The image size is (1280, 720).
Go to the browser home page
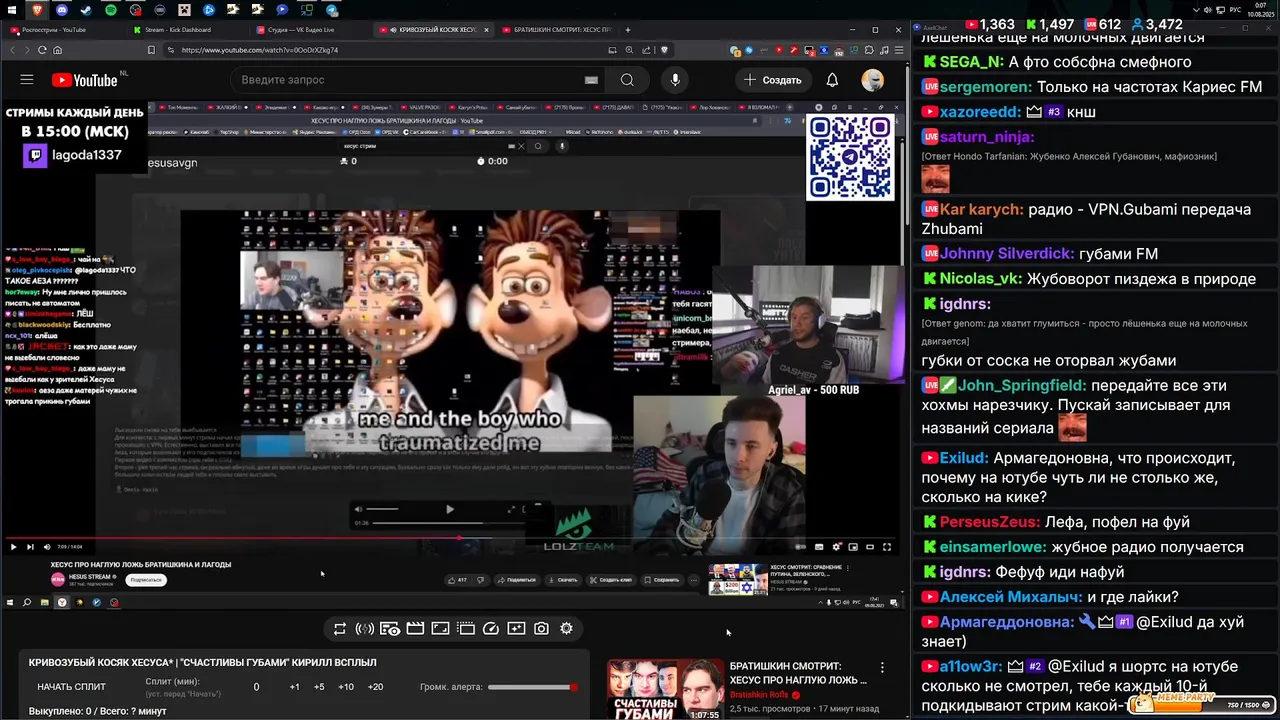pos(57,50)
